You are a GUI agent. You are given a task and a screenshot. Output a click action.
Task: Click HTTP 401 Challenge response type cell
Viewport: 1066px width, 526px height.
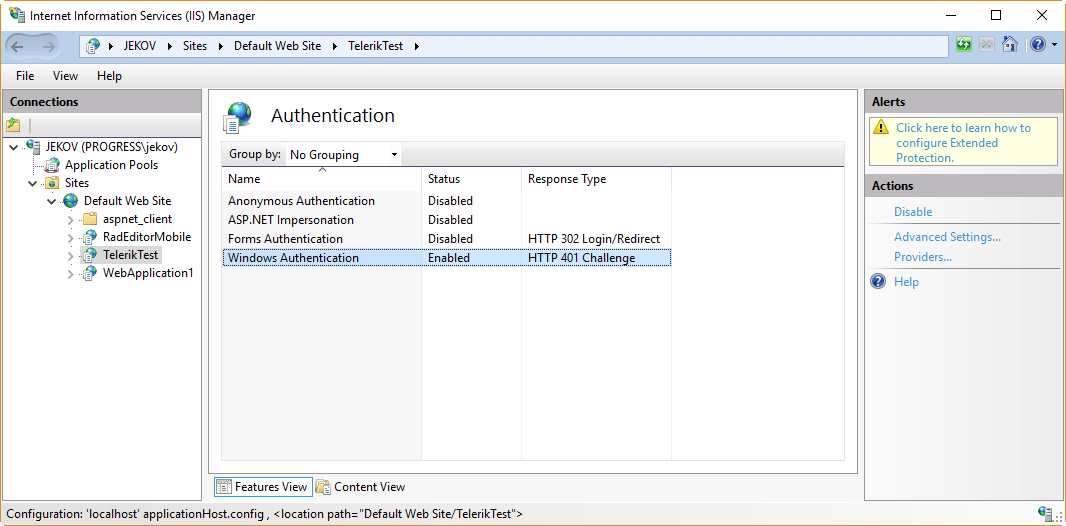(x=581, y=258)
